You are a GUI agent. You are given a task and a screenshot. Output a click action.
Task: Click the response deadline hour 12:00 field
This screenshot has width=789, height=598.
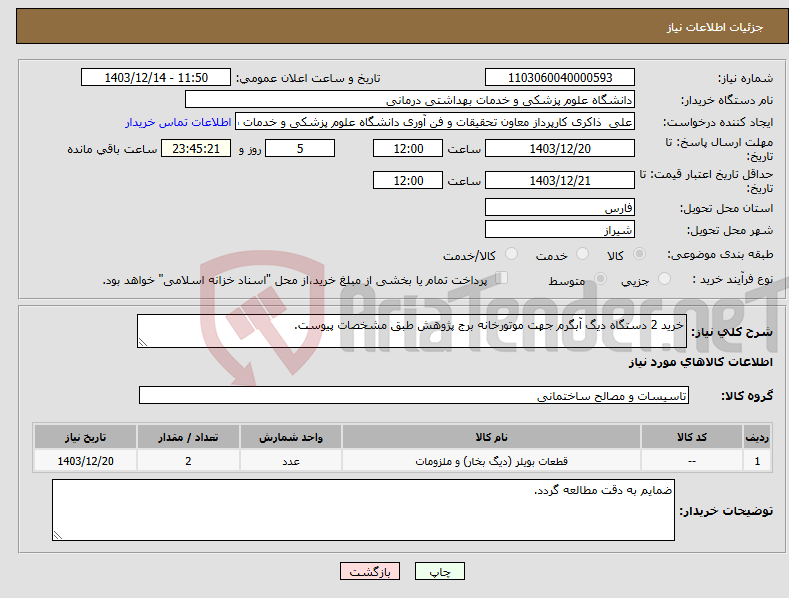[408, 148]
